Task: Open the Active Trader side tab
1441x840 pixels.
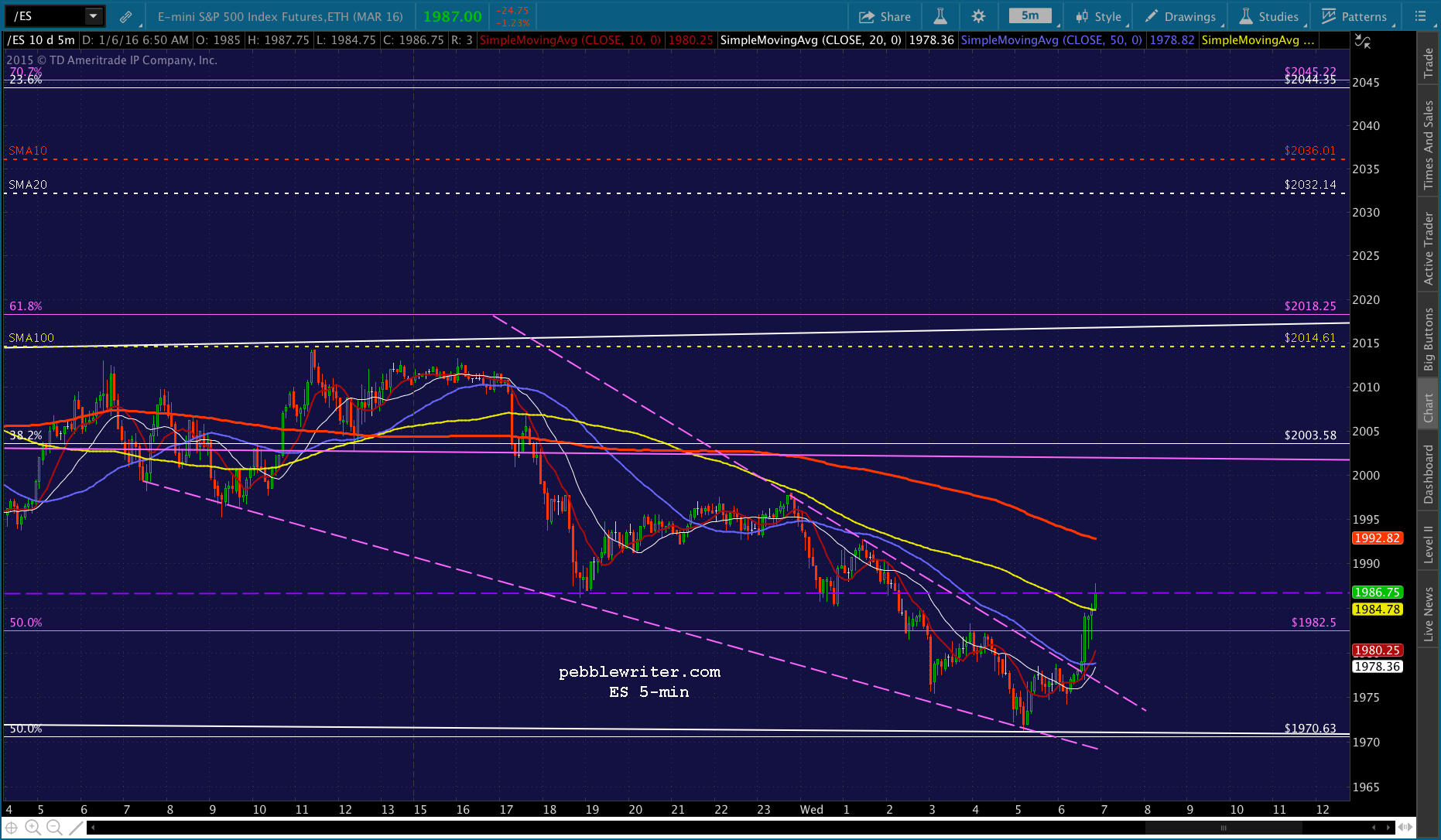Action: [x=1429, y=248]
